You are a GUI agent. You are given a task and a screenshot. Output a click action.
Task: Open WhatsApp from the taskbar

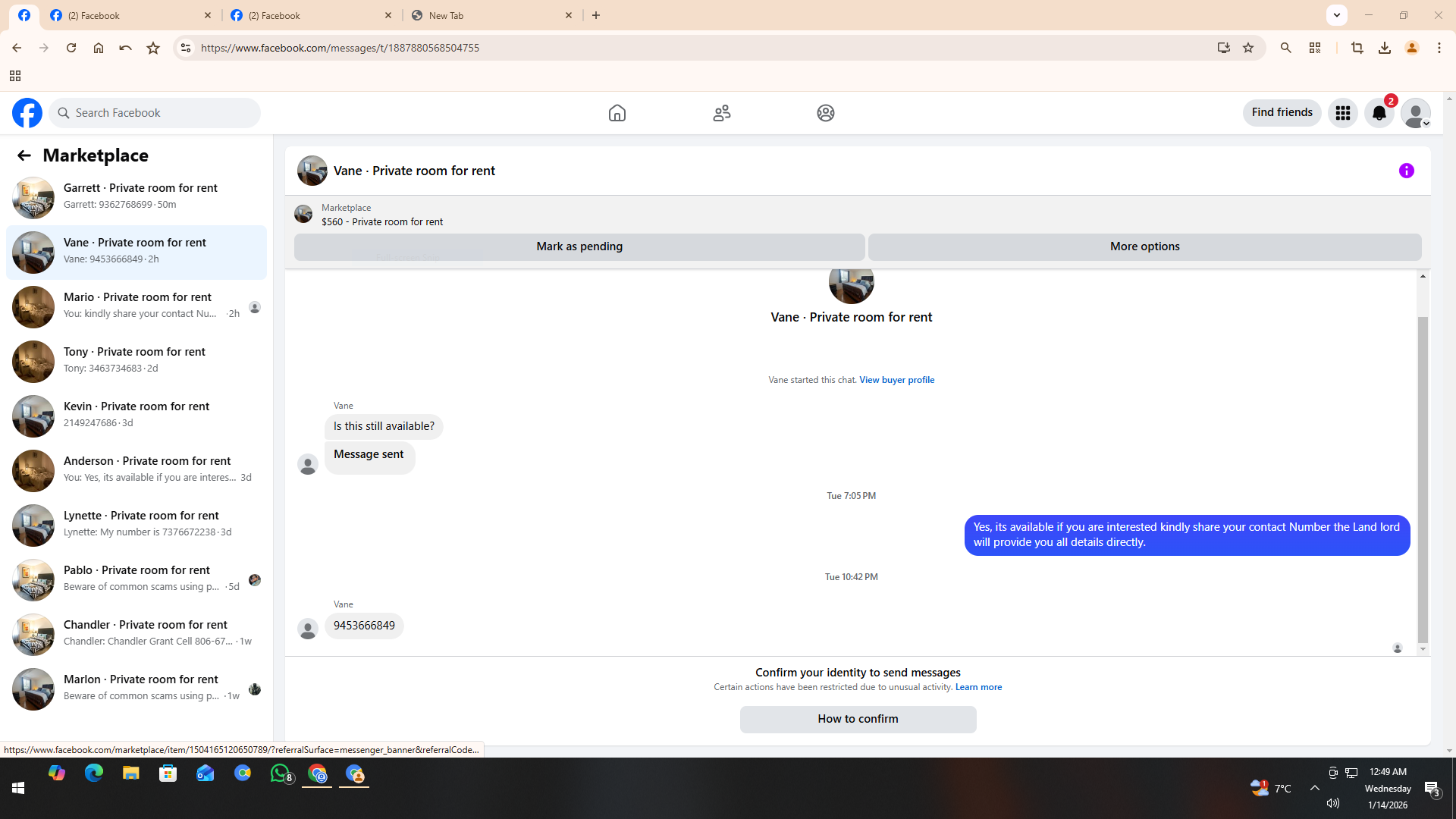[x=280, y=773]
